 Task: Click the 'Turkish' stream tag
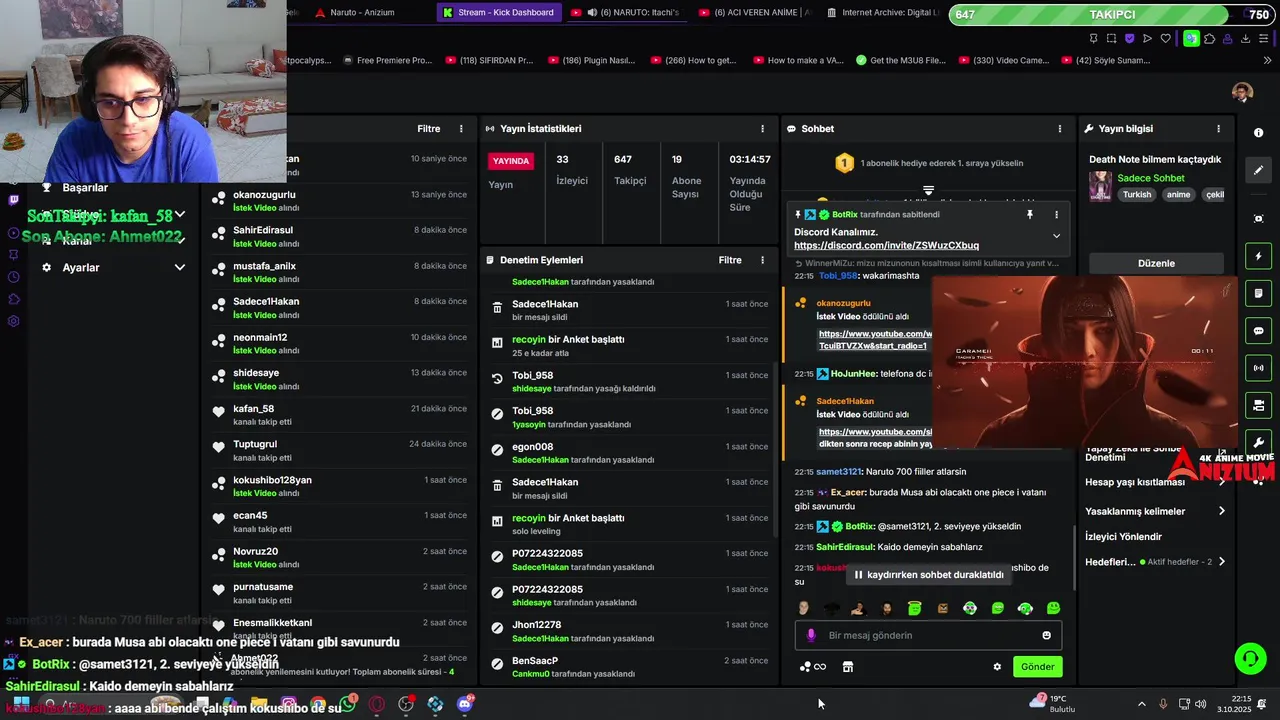click(x=1136, y=195)
